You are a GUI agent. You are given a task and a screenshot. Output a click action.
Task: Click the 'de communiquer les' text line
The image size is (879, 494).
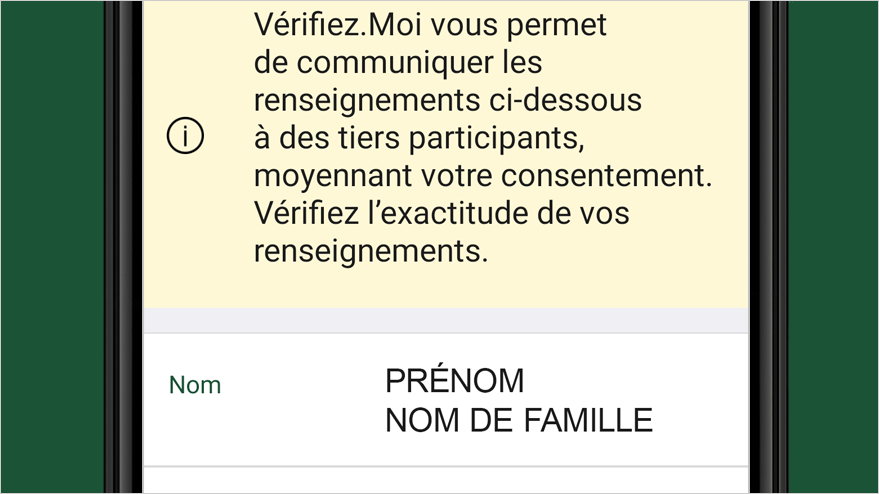coord(398,62)
